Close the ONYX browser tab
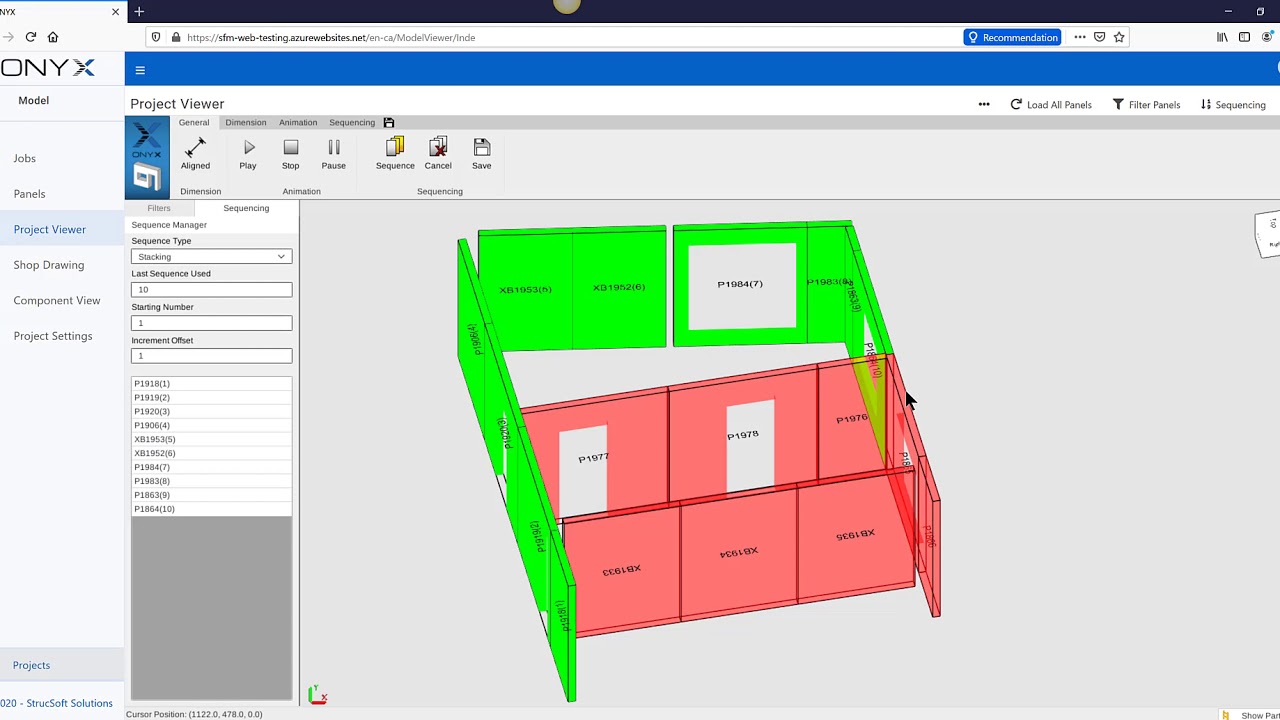The height and width of the screenshot is (720, 1280). coord(115,12)
